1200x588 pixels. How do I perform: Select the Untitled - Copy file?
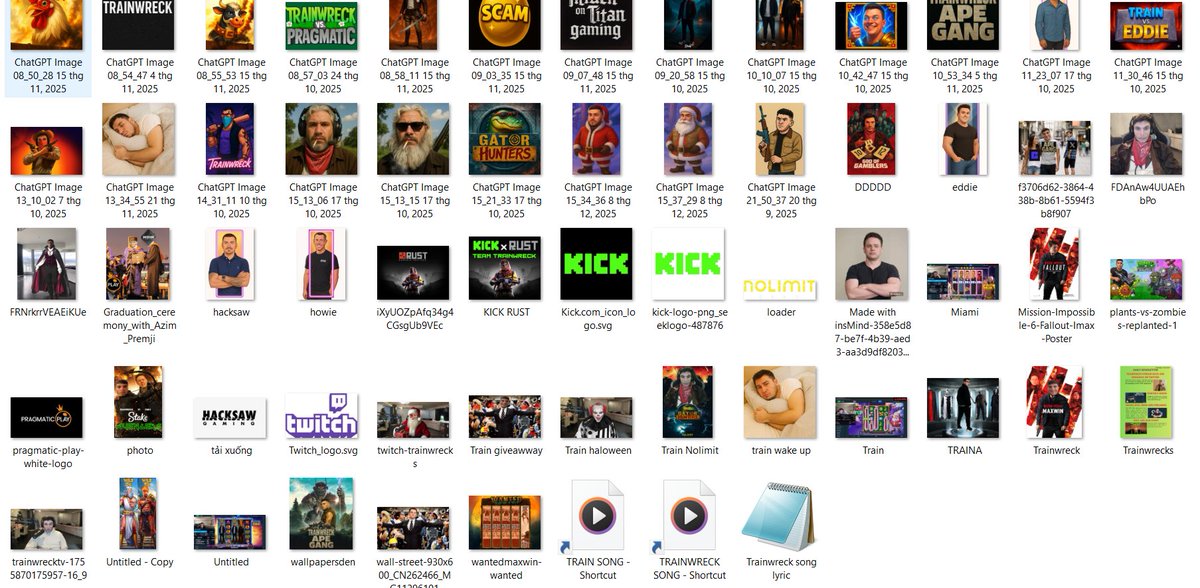click(x=139, y=514)
